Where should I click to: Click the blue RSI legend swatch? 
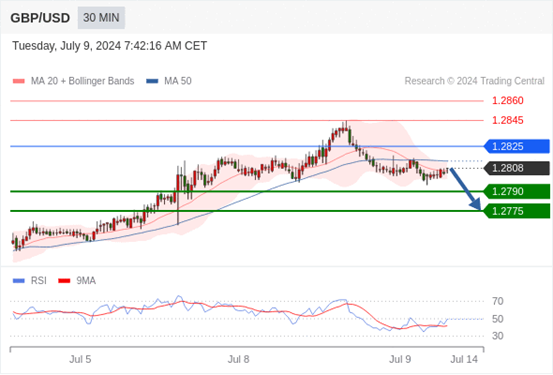point(19,281)
